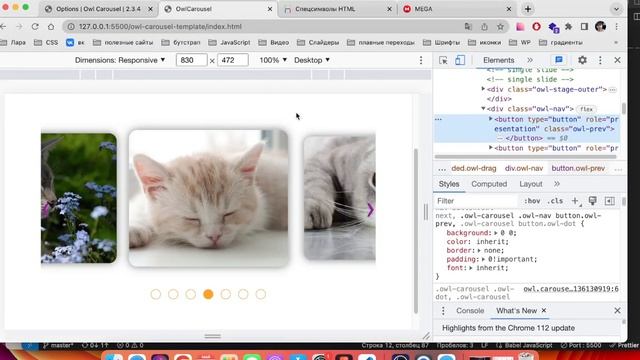Toggle :hov element state panel
This screenshot has height=360, width=640.
coord(532,201)
